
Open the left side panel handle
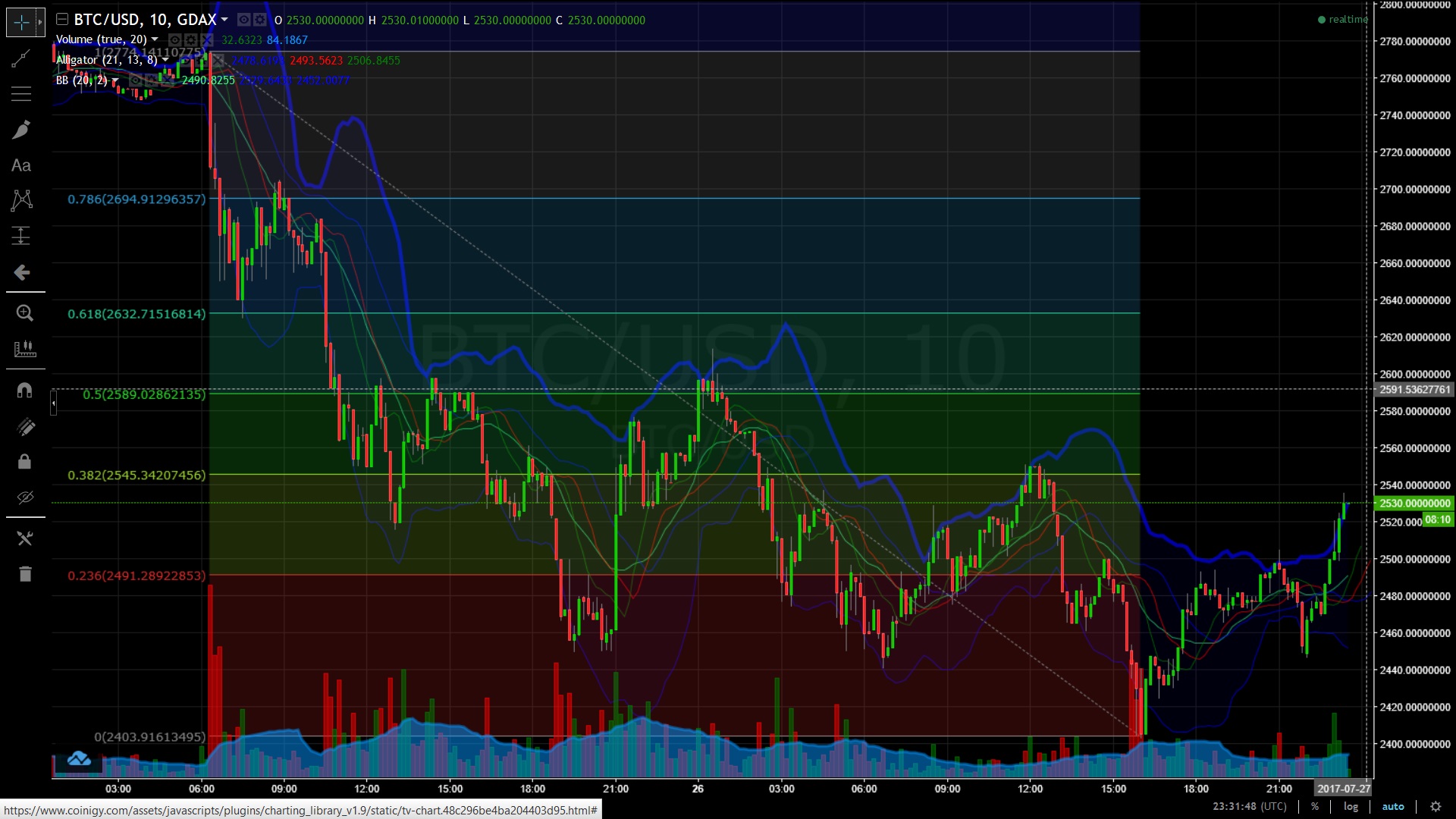point(54,403)
